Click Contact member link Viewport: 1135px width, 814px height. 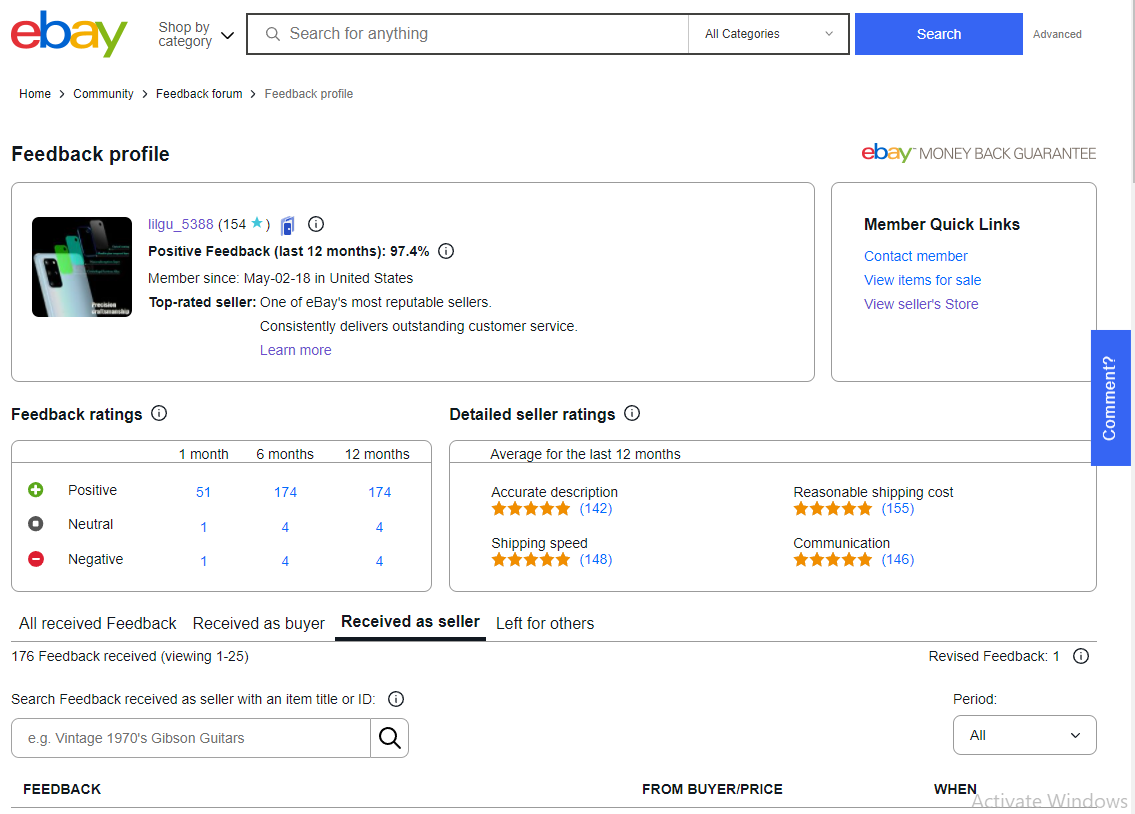(x=916, y=256)
